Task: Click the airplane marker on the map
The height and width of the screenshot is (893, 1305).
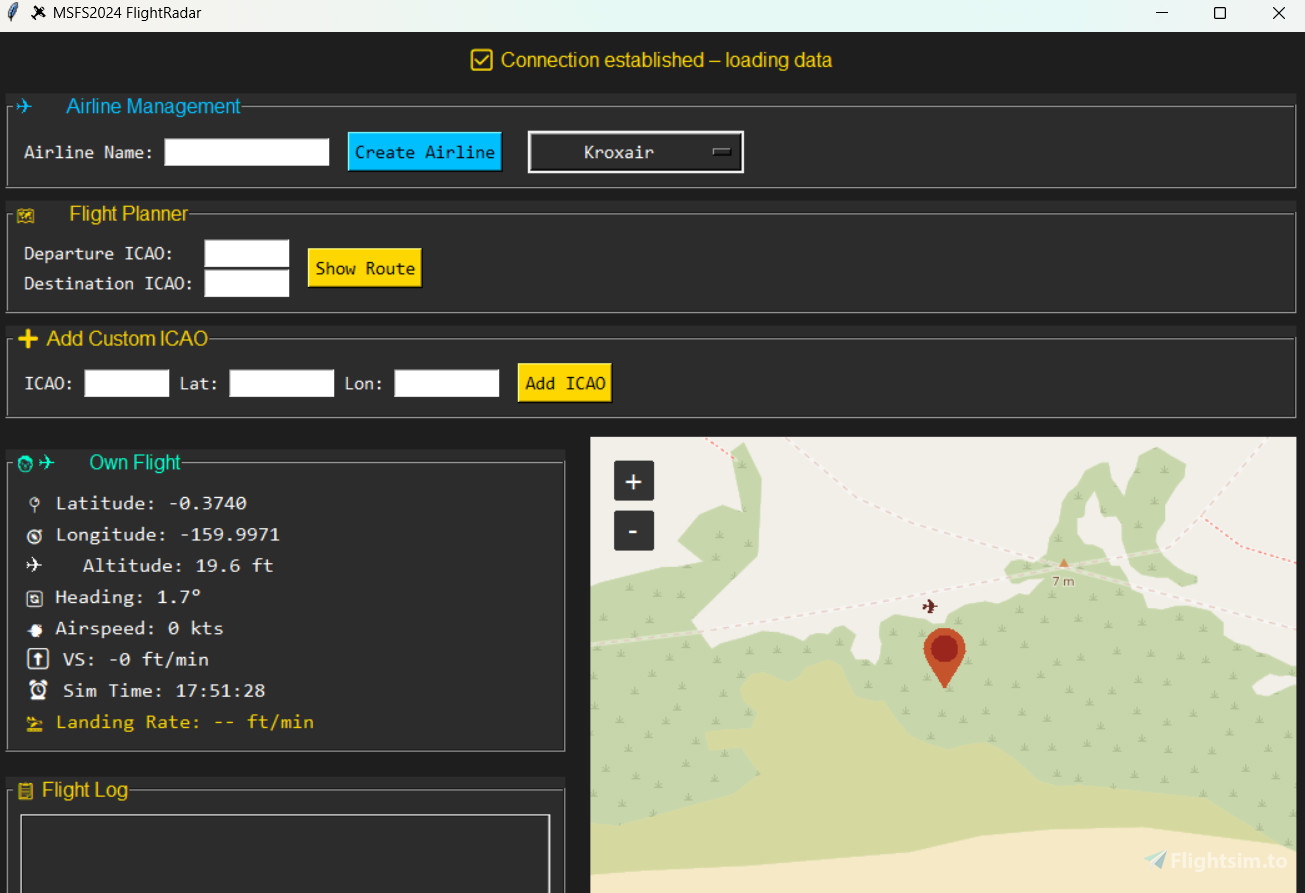Action: [x=929, y=606]
